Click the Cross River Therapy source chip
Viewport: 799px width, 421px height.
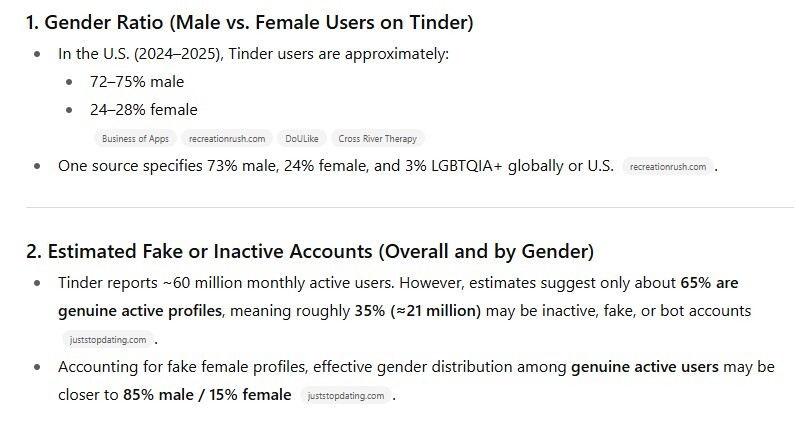[x=377, y=139]
